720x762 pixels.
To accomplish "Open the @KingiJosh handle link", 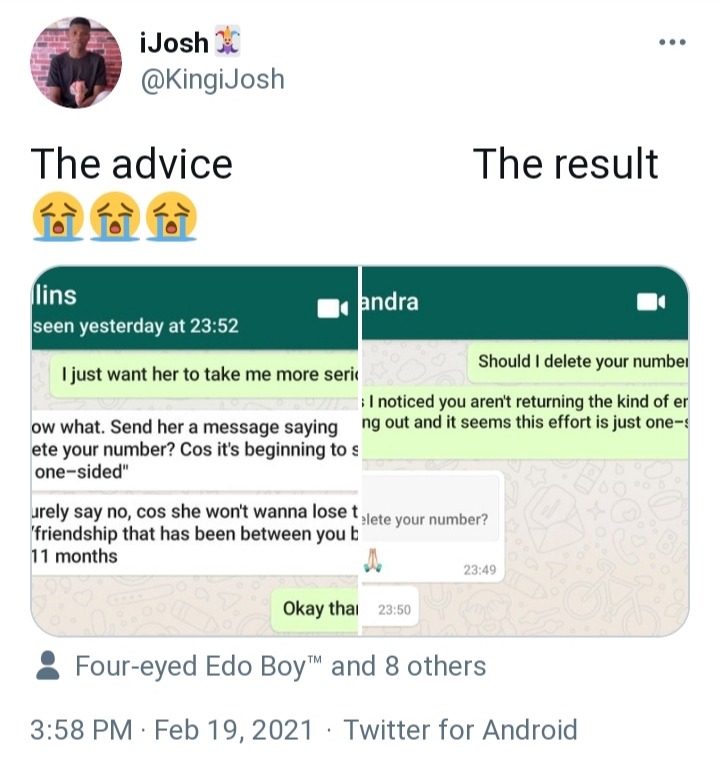I will click(x=212, y=79).
